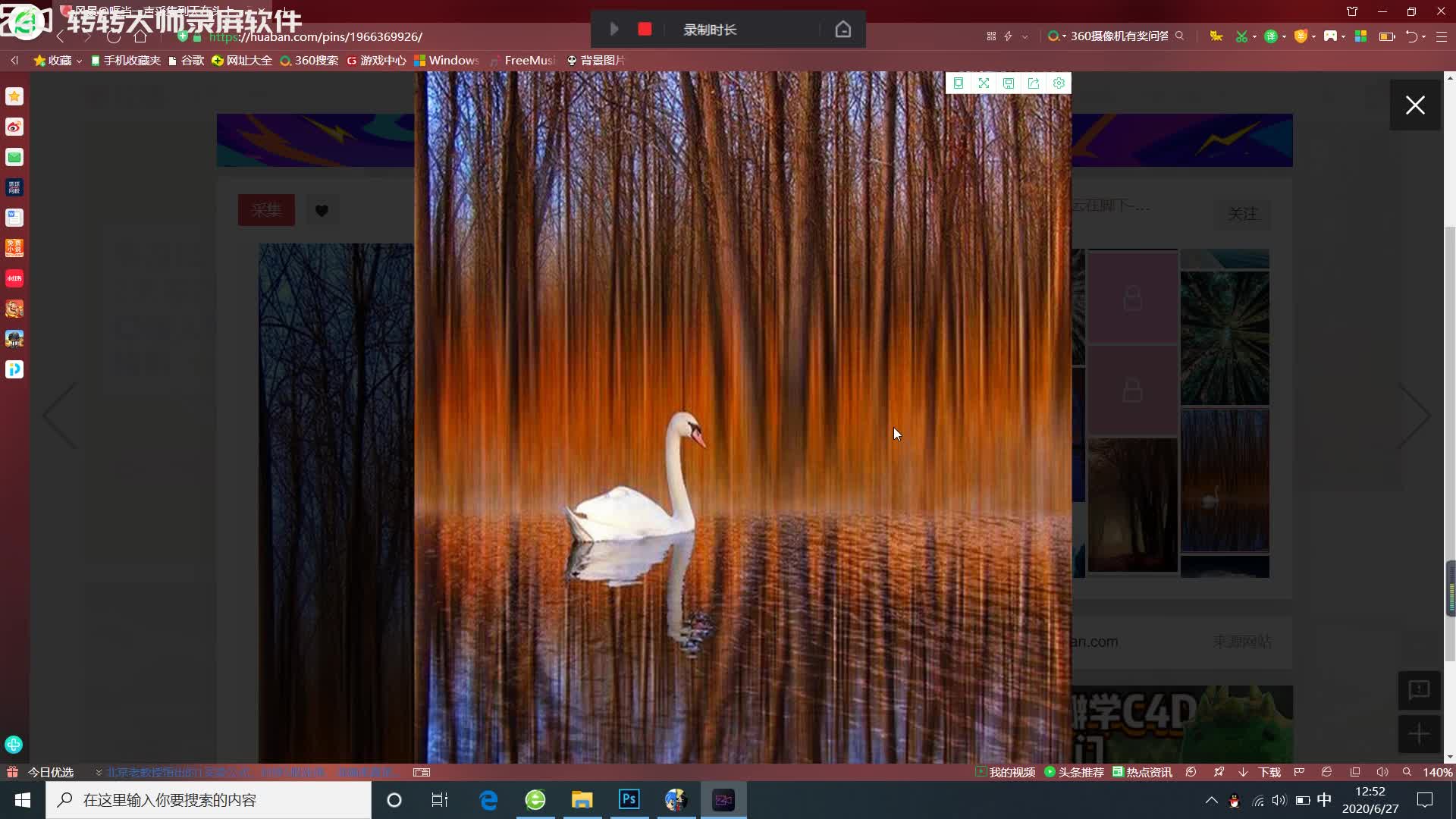This screenshot has height=819, width=1456.
Task: Open the 背景图片 bookmark
Action: pos(596,61)
